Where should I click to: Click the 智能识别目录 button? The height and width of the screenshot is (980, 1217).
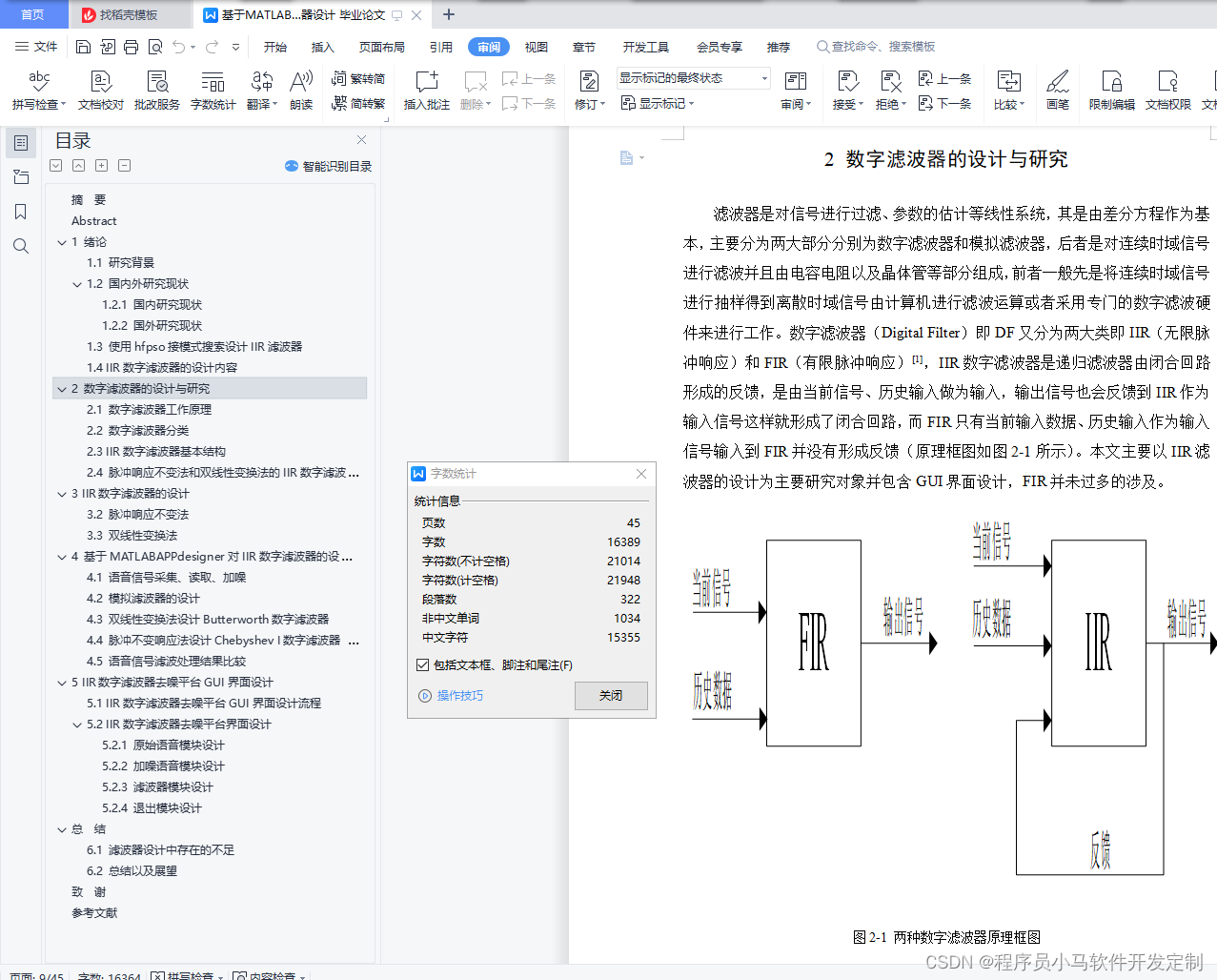327,165
